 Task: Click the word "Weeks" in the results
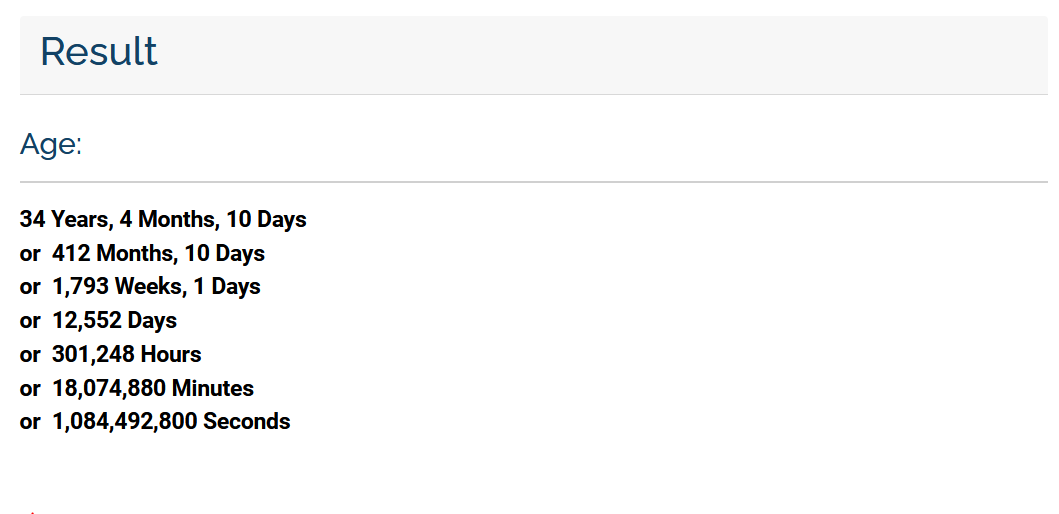(x=148, y=286)
